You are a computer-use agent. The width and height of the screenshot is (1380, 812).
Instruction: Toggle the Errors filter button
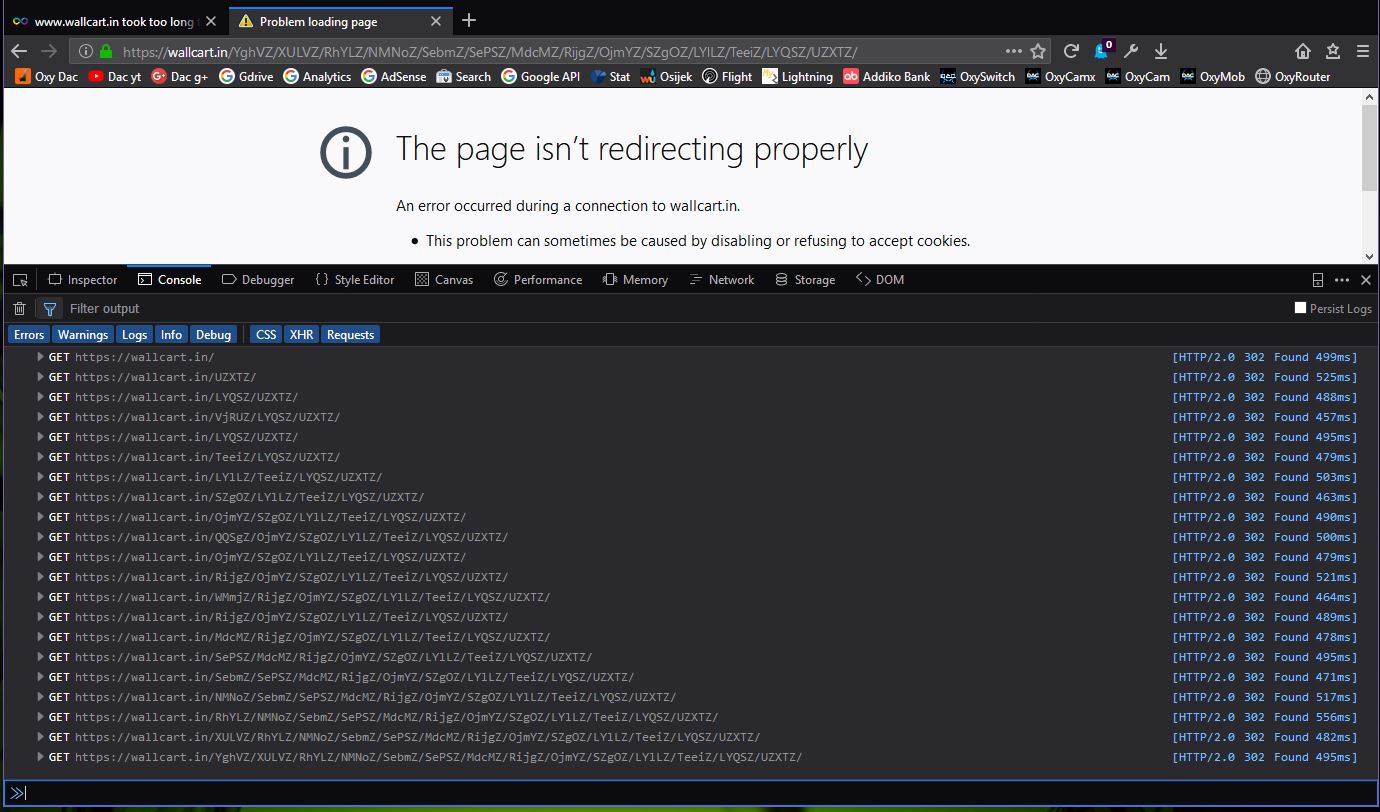click(x=29, y=335)
